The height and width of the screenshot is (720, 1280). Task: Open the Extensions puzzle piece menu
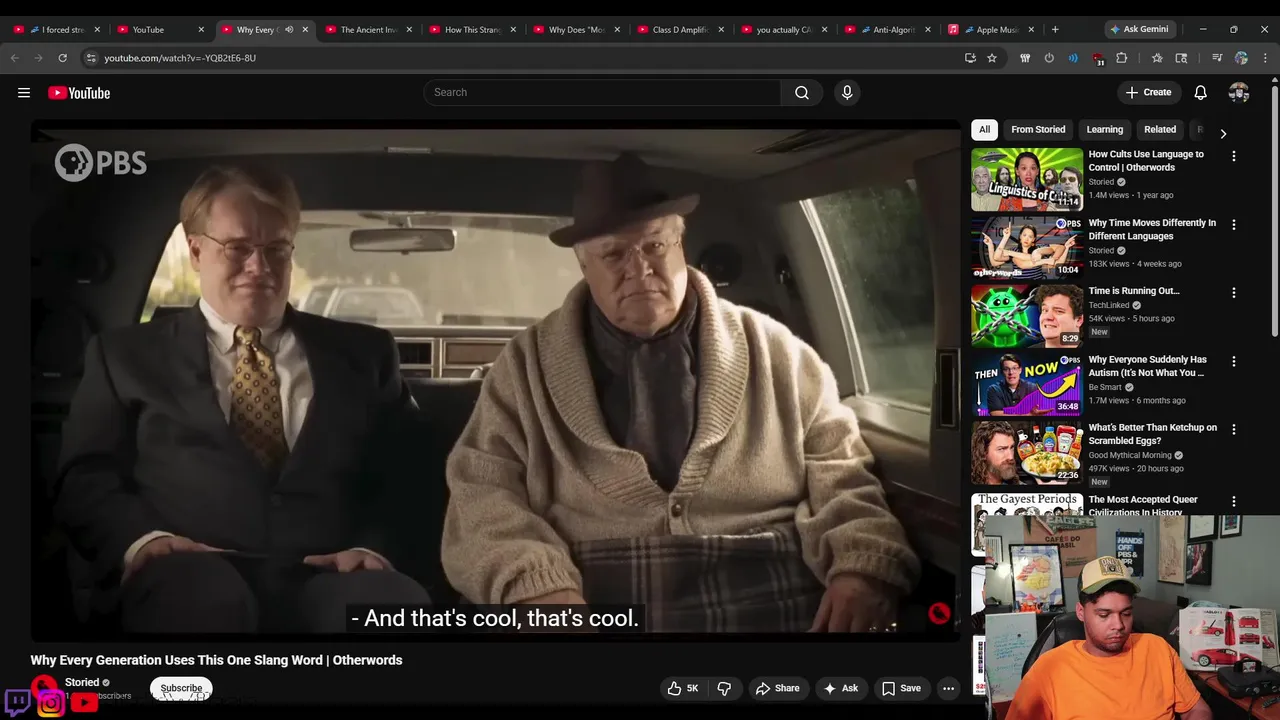point(1122,58)
